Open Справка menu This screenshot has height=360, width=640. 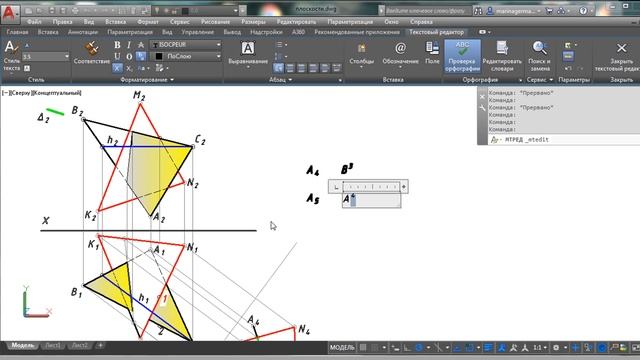[x=421, y=22]
